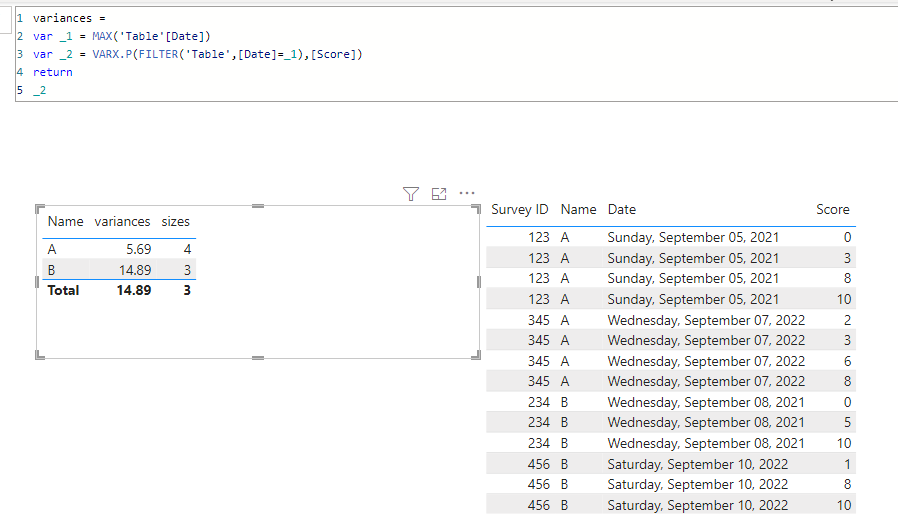The width and height of the screenshot is (898, 514).
Task: Sort by Name header in variances table
Action: pyautogui.click(x=65, y=221)
